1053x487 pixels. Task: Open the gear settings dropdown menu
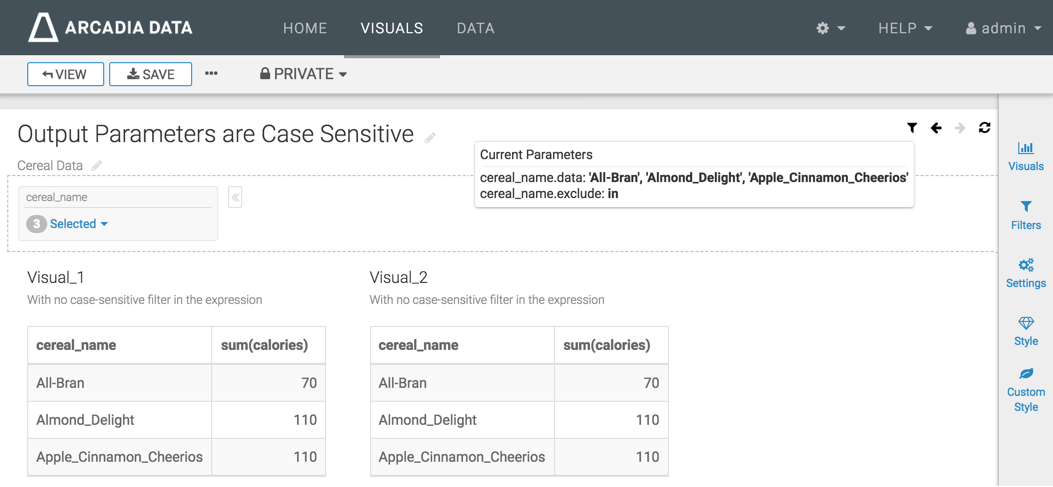830,28
